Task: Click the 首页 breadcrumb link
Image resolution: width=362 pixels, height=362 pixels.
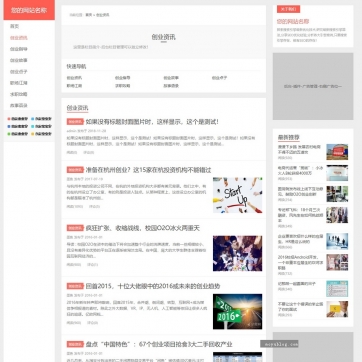Action: pos(89,15)
